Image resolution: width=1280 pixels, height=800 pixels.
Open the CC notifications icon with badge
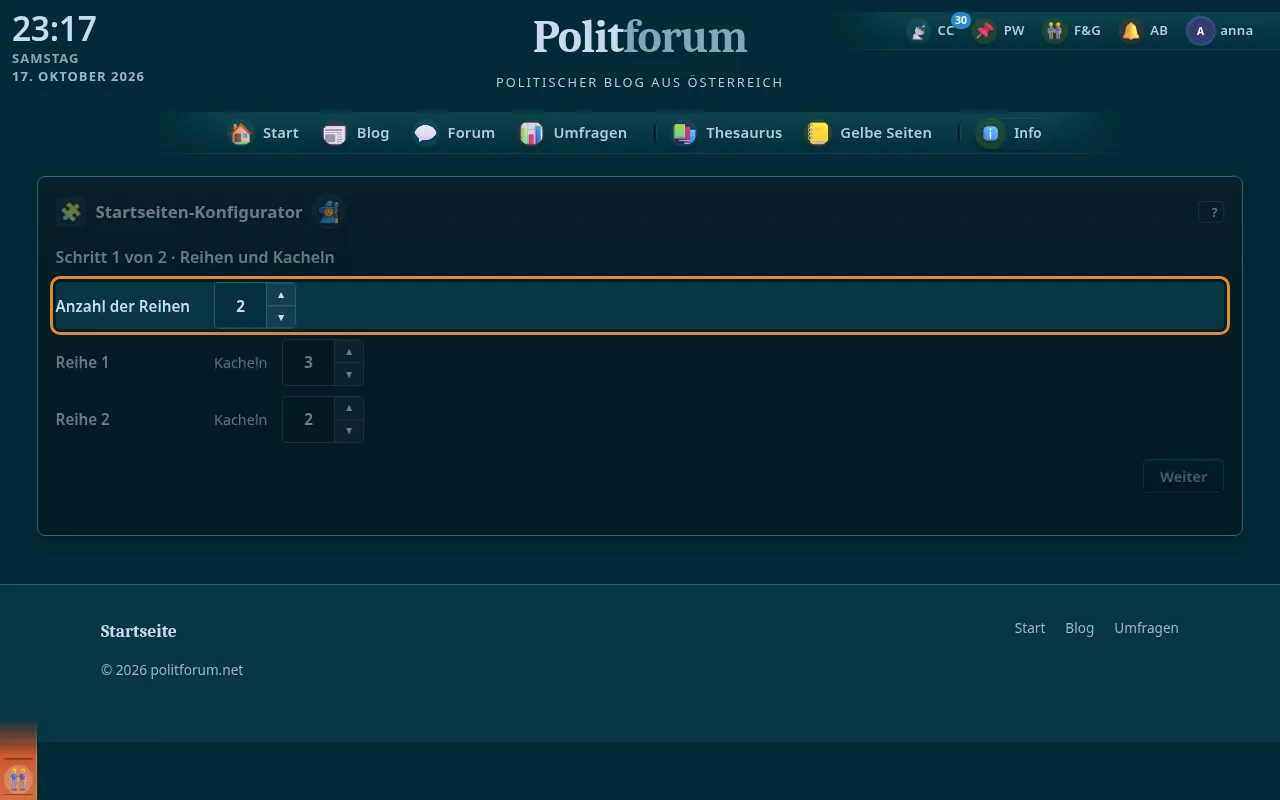pos(919,31)
